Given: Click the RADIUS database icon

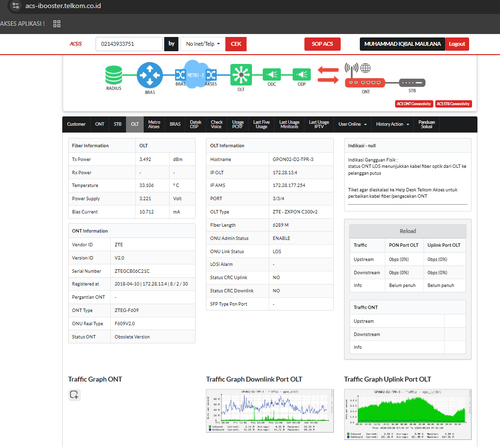Looking at the screenshot, I should click(x=114, y=75).
